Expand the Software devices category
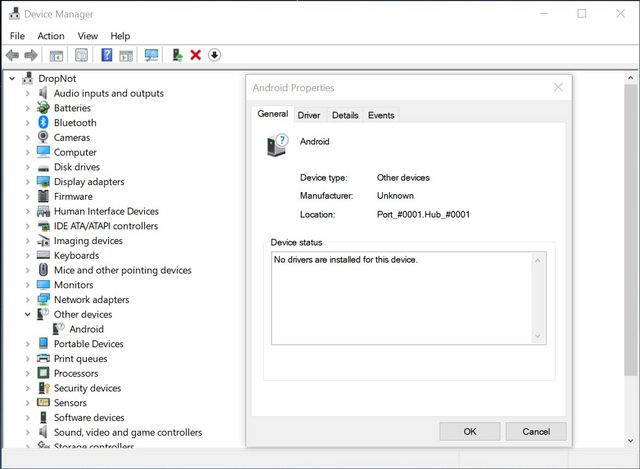The width and height of the screenshot is (640, 469). tap(27, 418)
